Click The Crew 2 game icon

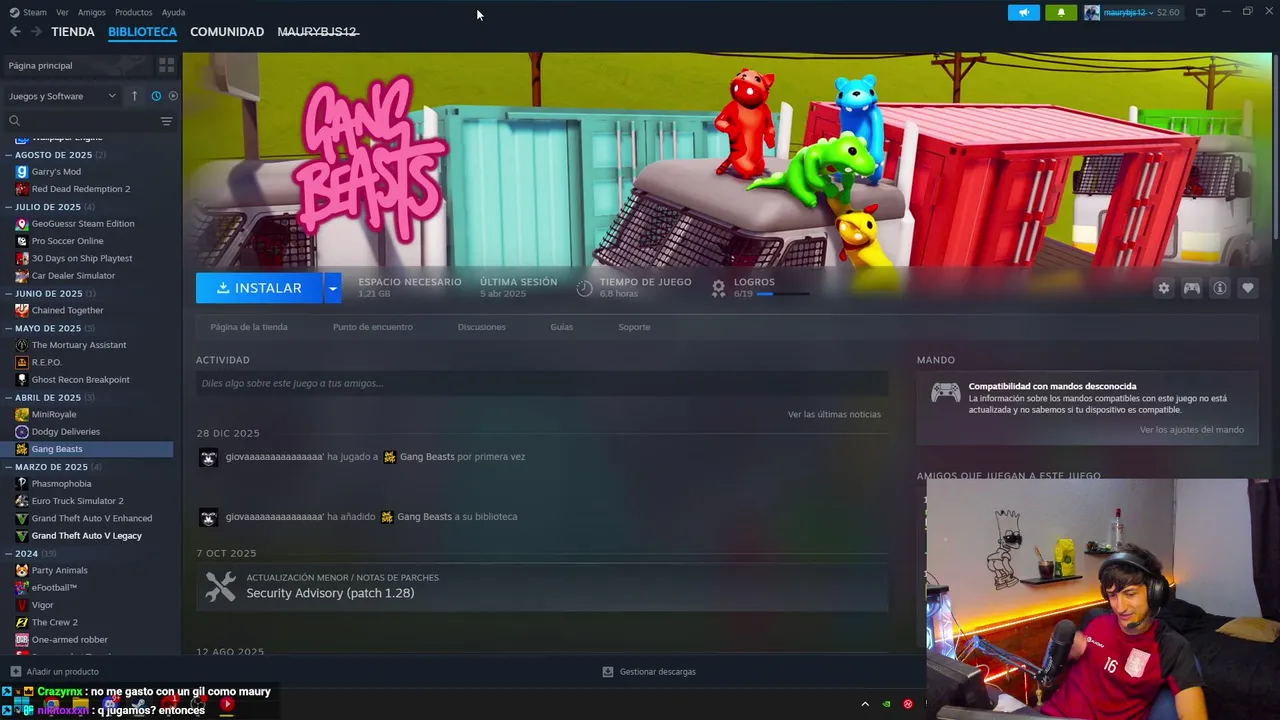pos(22,622)
